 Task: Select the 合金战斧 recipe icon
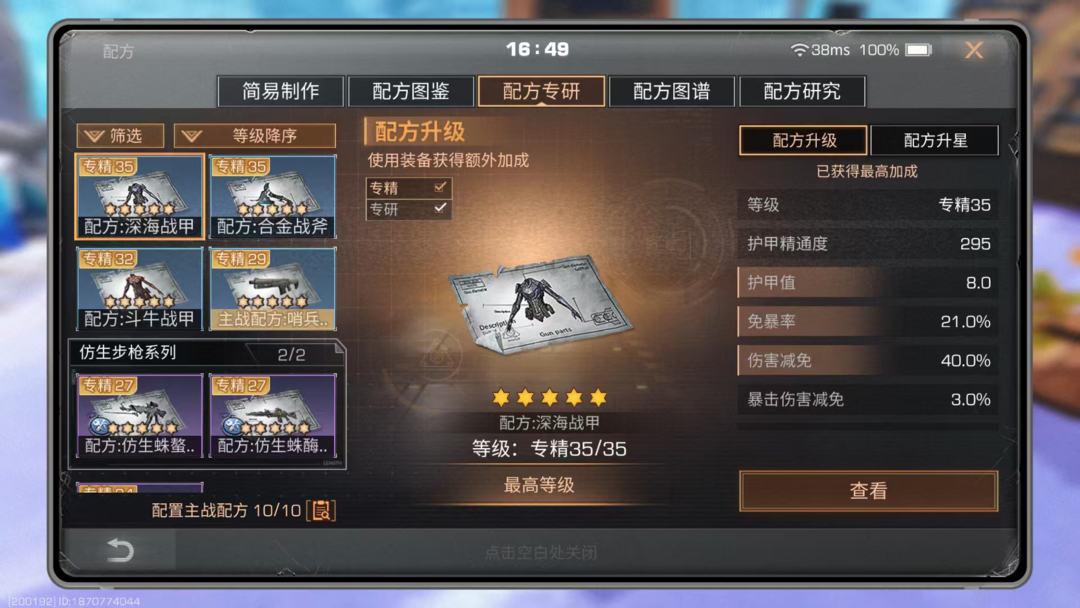click(x=273, y=196)
